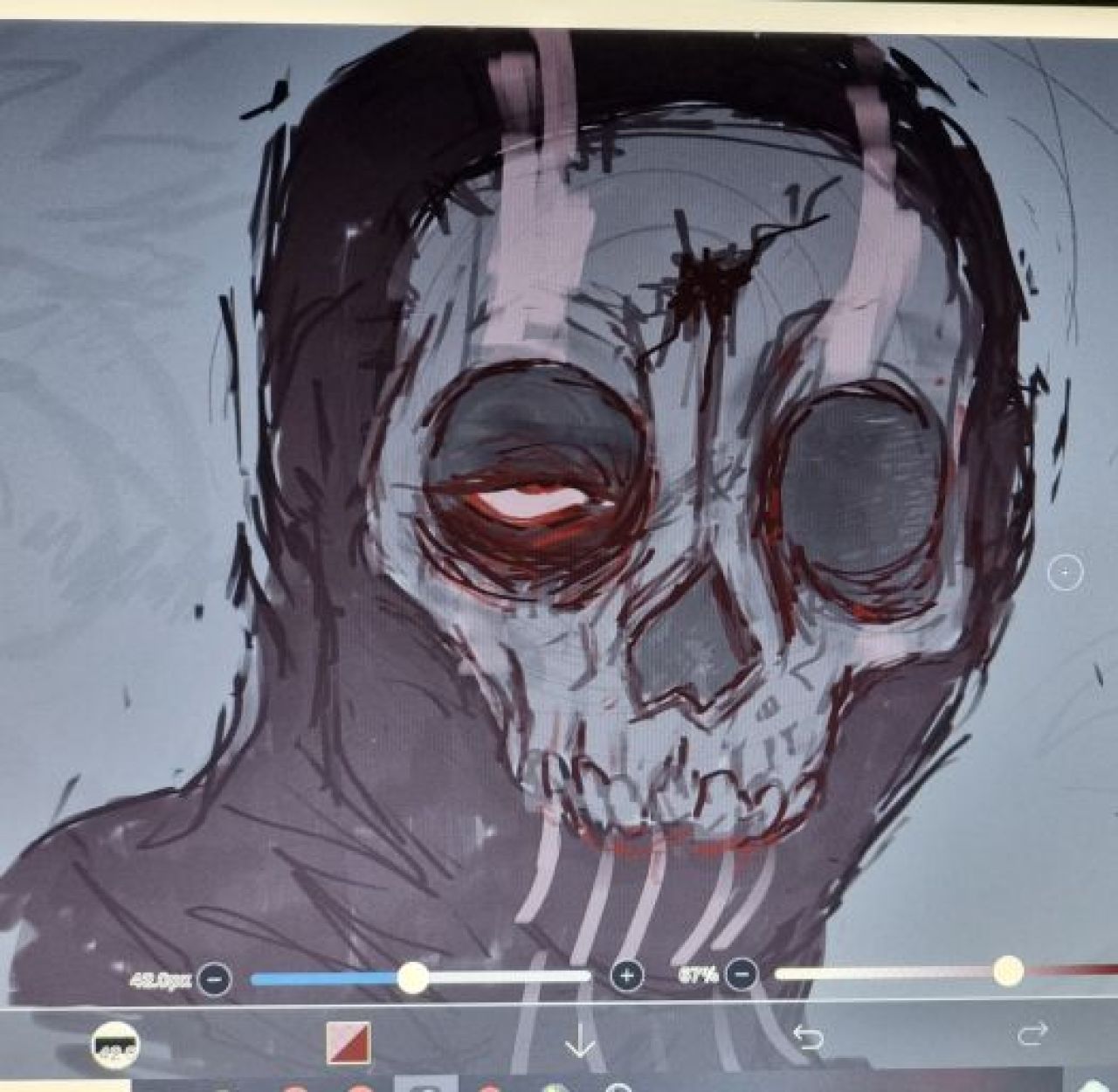Click the brush opacity slider

pyautogui.click(x=946, y=971)
